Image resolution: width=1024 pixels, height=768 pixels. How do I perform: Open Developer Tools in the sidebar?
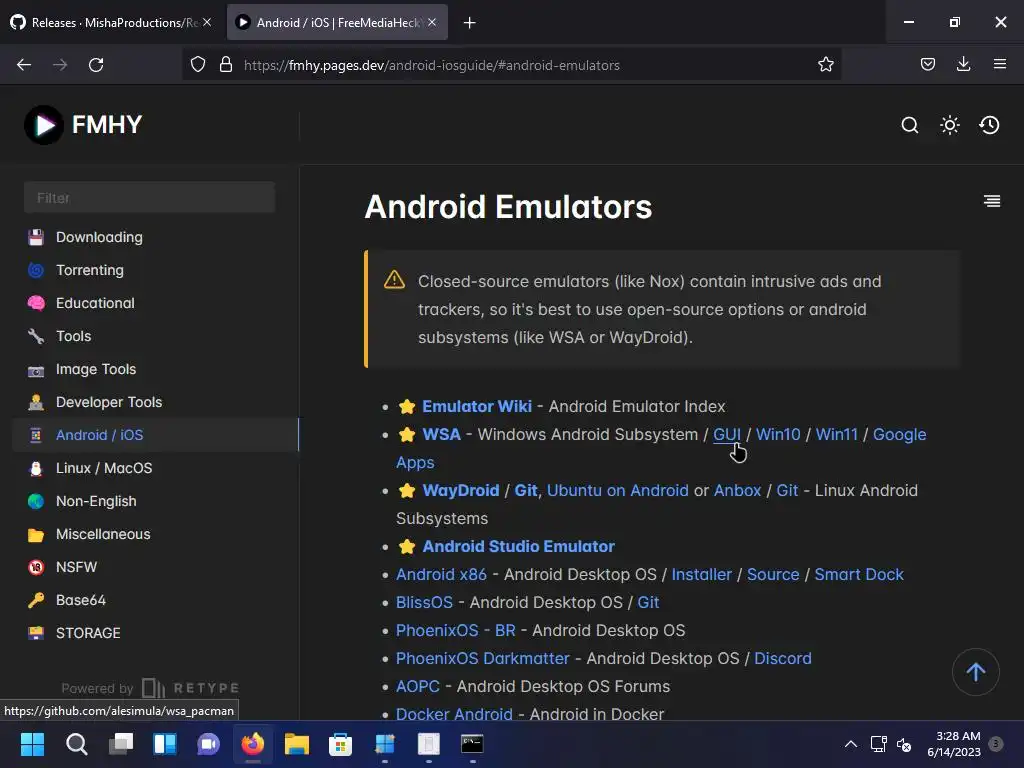[x=109, y=402]
